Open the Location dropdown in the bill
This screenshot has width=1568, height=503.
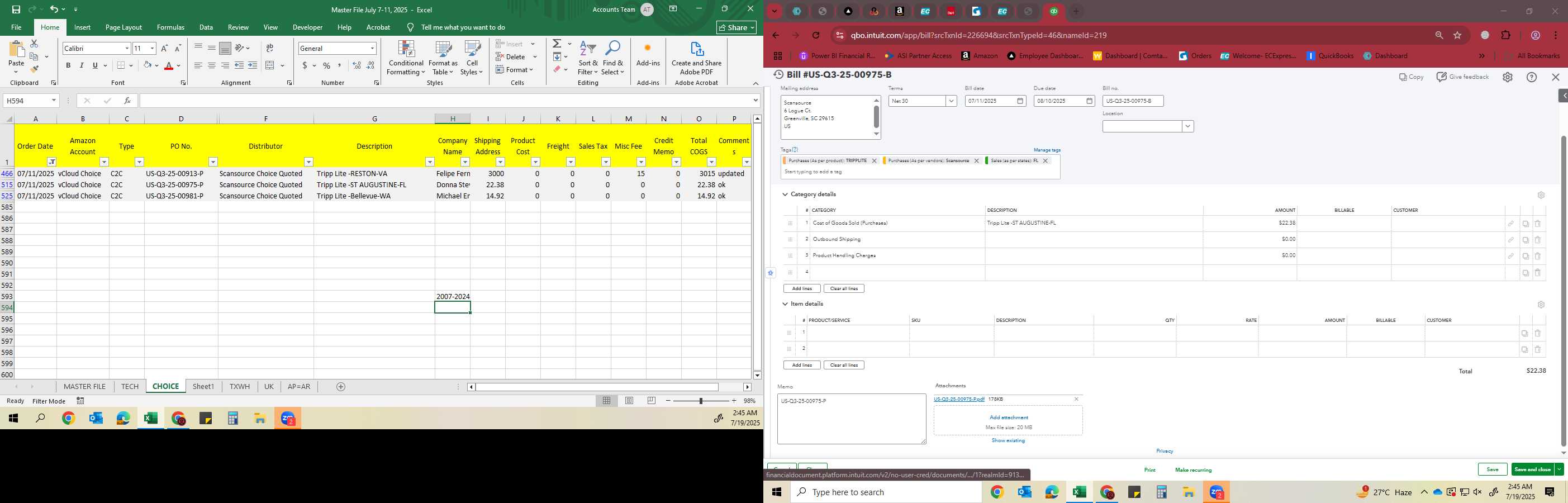click(1187, 127)
